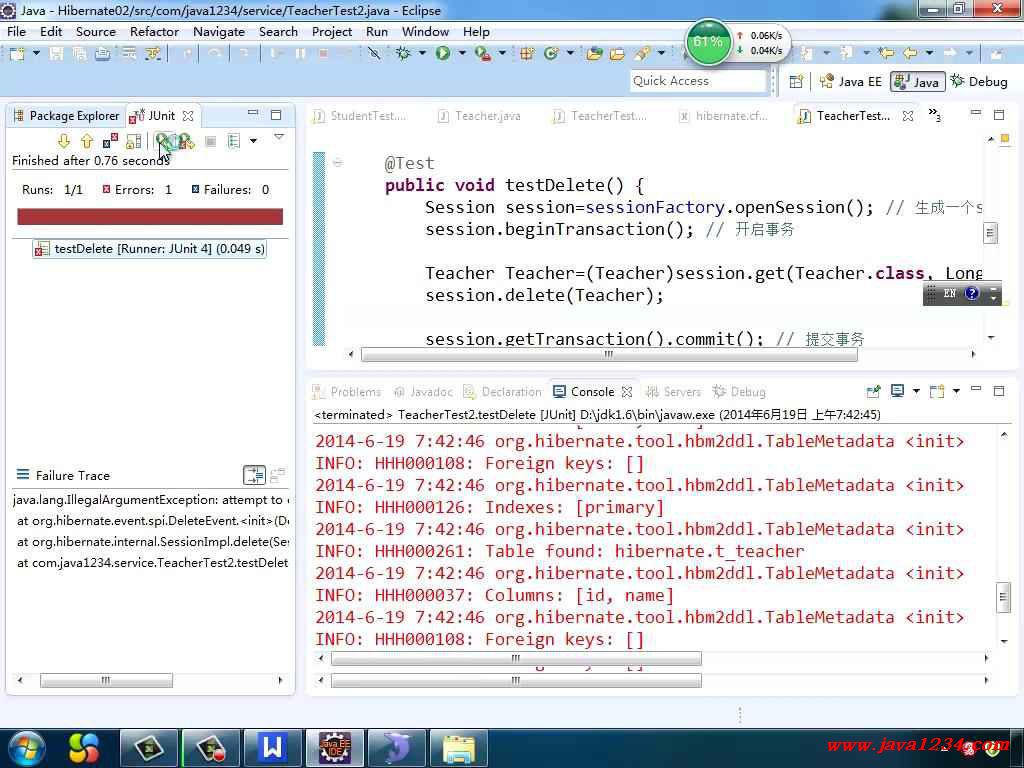The width and height of the screenshot is (1024, 768).
Task: Open the Run configurations dropdown arrow
Action: (x=462, y=53)
